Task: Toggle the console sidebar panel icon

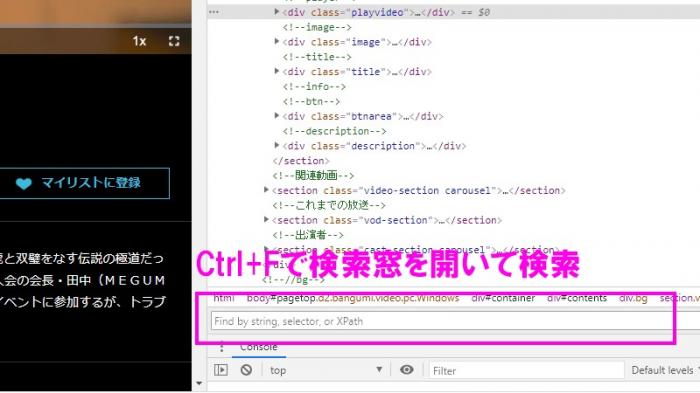Action: click(221, 370)
